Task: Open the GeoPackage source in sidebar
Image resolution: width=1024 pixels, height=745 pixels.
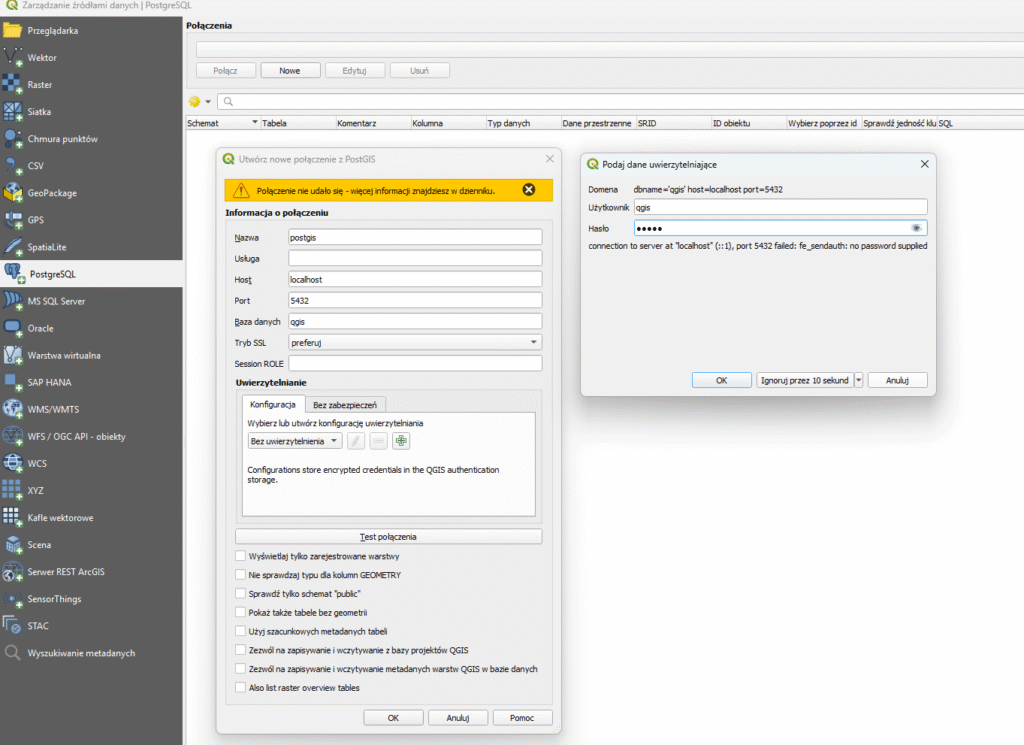Action: click(x=52, y=193)
